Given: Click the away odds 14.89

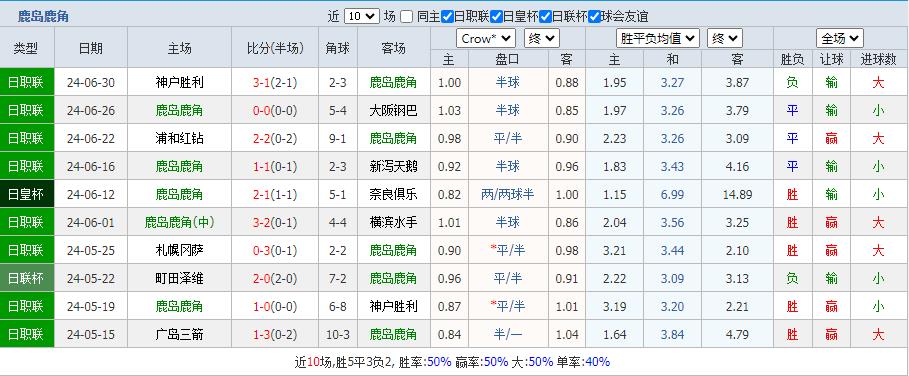Looking at the screenshot, I should tap(737, 194).
